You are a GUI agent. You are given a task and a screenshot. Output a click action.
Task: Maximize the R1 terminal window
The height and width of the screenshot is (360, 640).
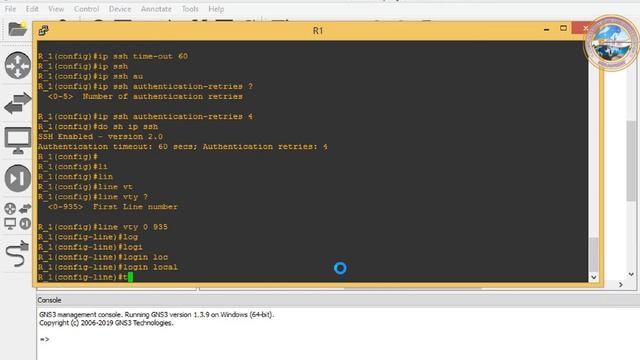tap(563, 28)
